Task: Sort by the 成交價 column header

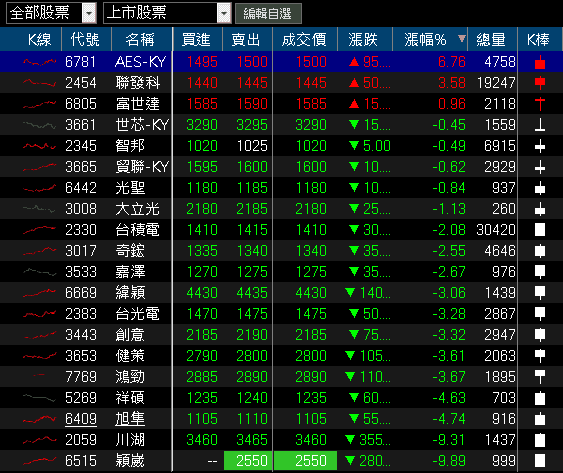Action: pyautogui.click(x=304, y=40)
